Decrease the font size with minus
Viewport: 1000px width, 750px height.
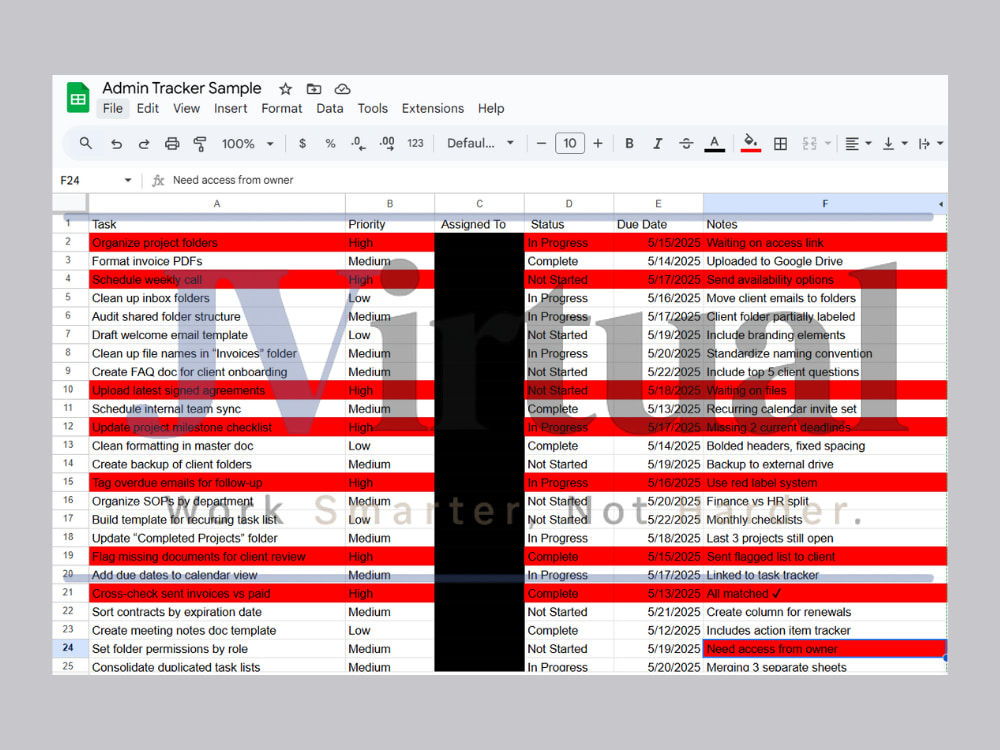pos(541,143)
